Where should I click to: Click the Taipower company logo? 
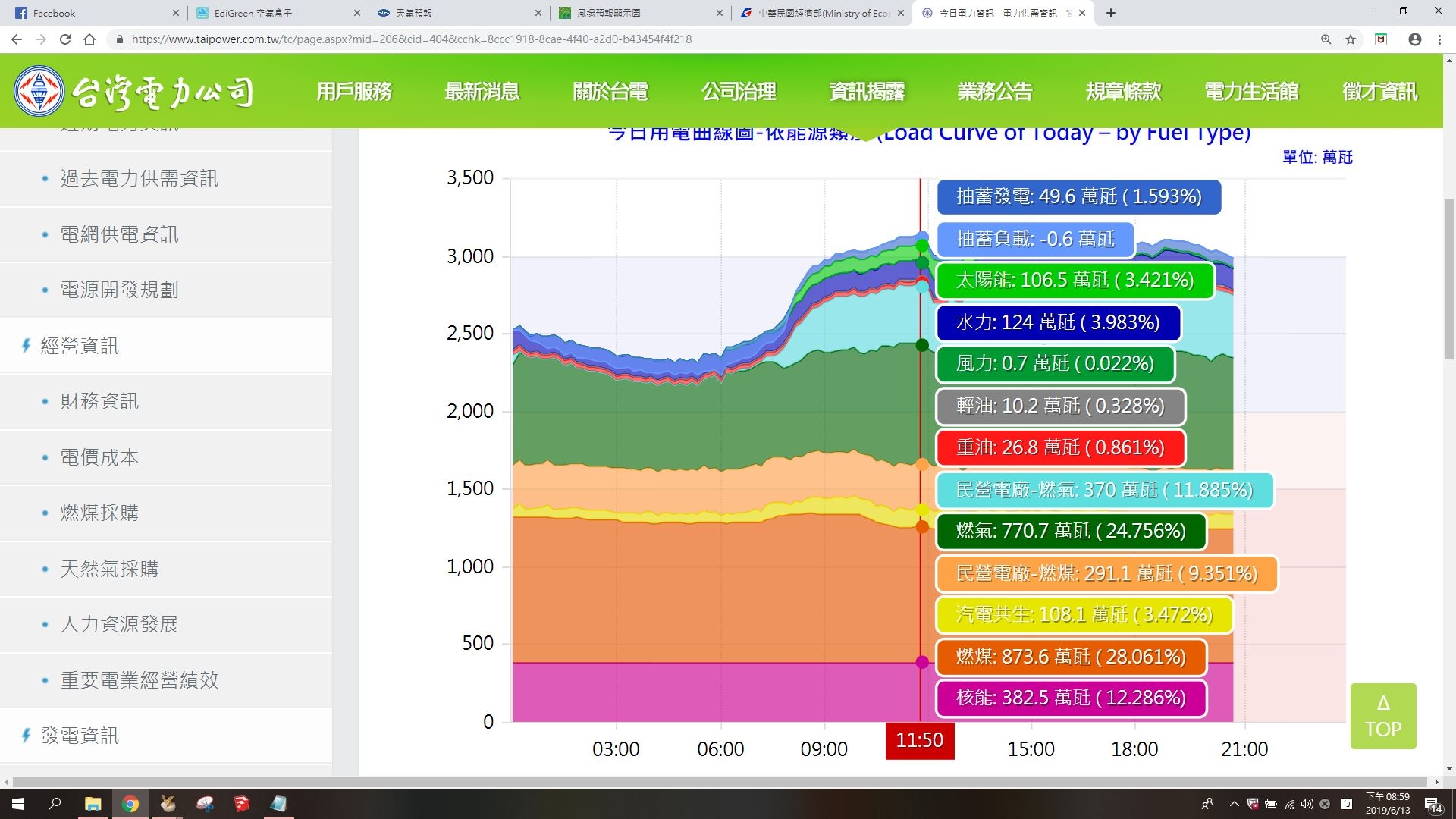133,91
